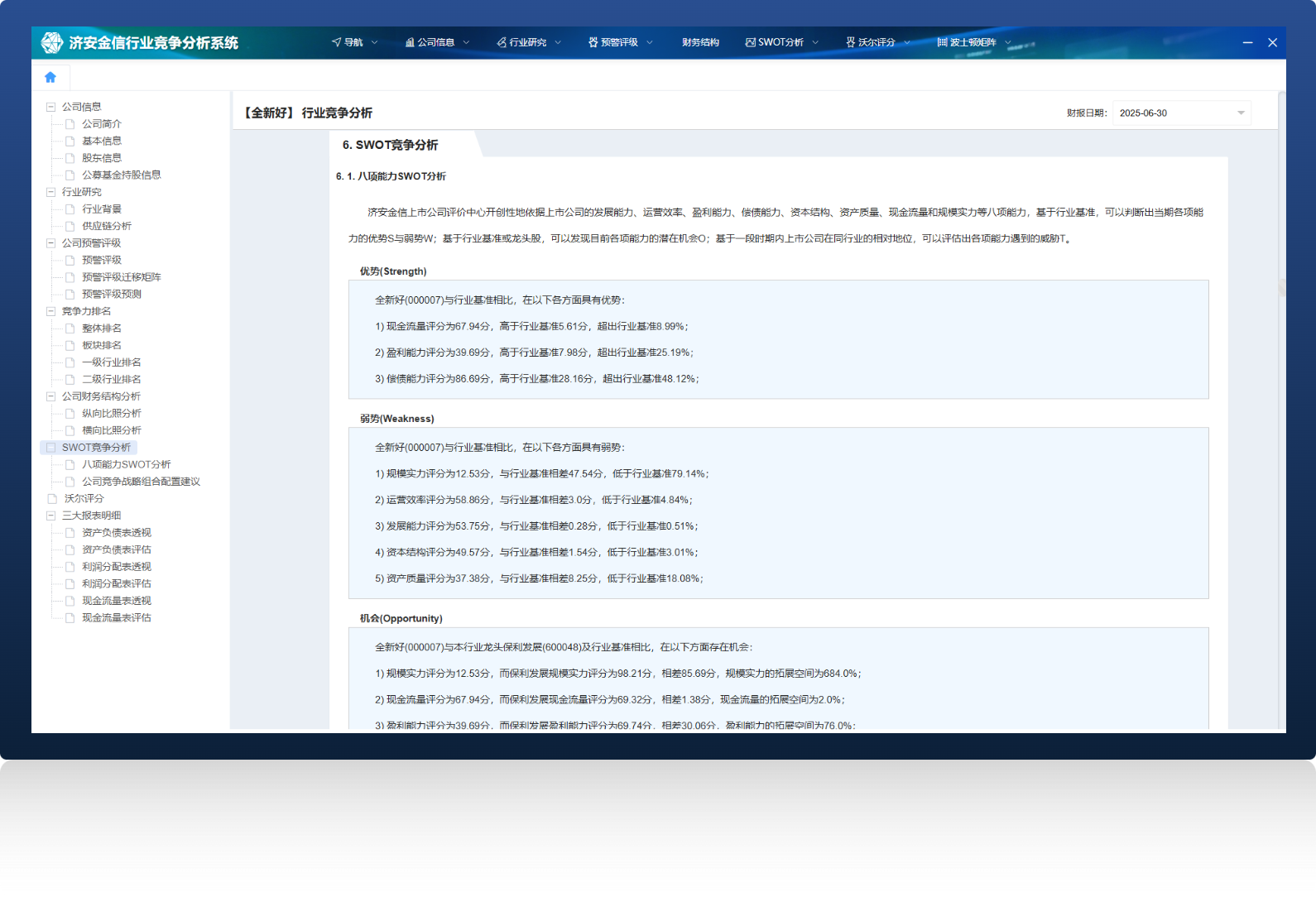Image resolution: width=1316 pixels, height=897 pixels.
Task: Collapse the 公司信息 tree node
Action: 50,107
